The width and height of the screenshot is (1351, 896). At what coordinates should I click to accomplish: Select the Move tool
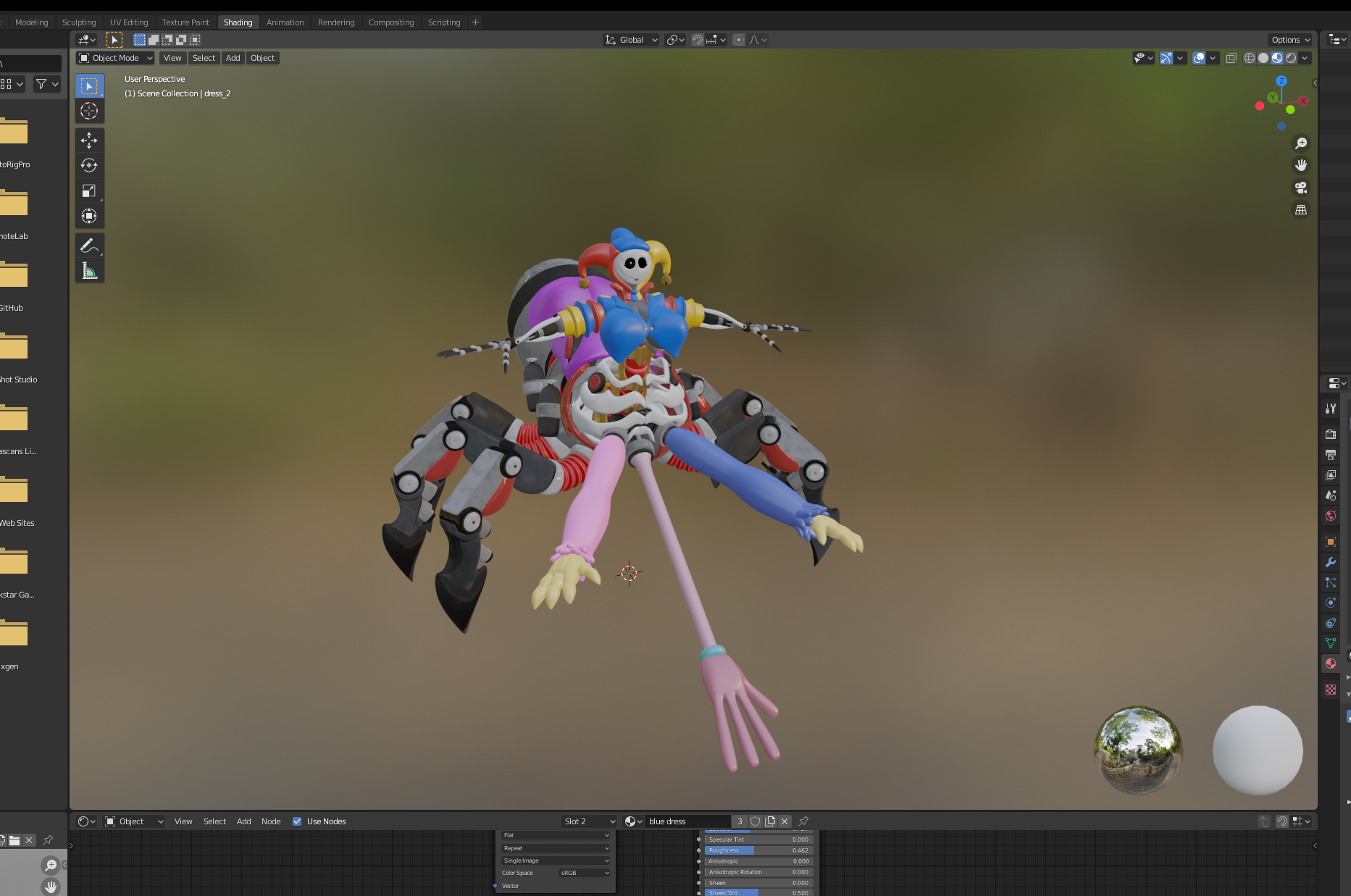pyautogui.click(x=89, y=141)
